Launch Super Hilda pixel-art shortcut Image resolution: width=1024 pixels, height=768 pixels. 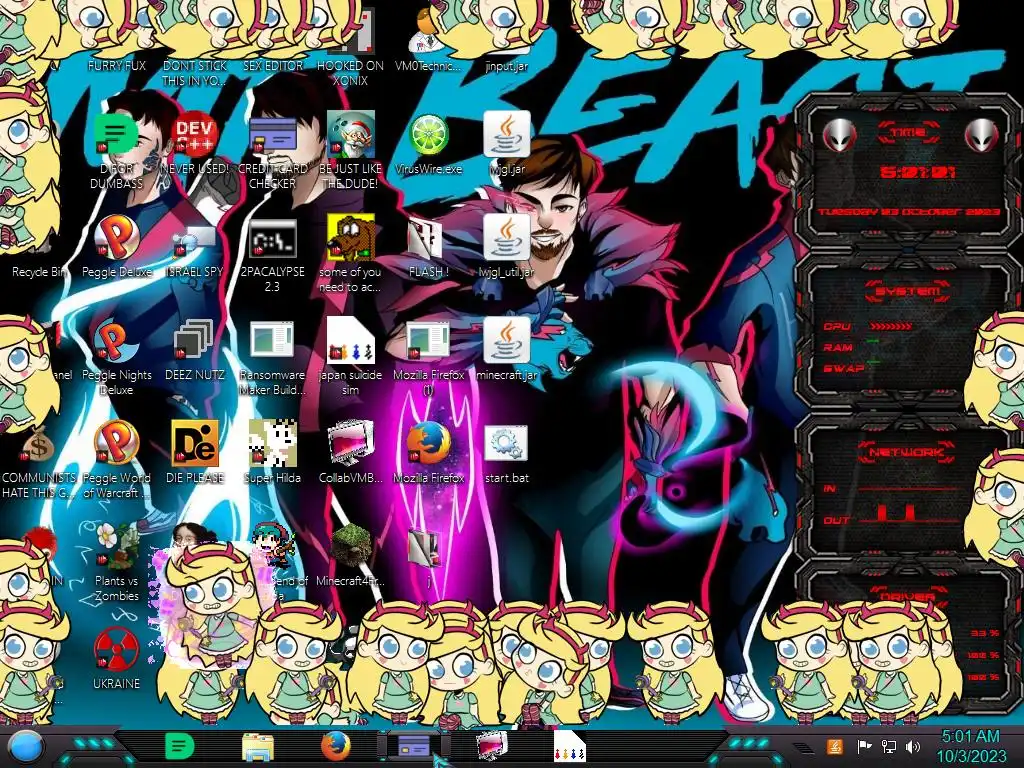click(272, 443)
